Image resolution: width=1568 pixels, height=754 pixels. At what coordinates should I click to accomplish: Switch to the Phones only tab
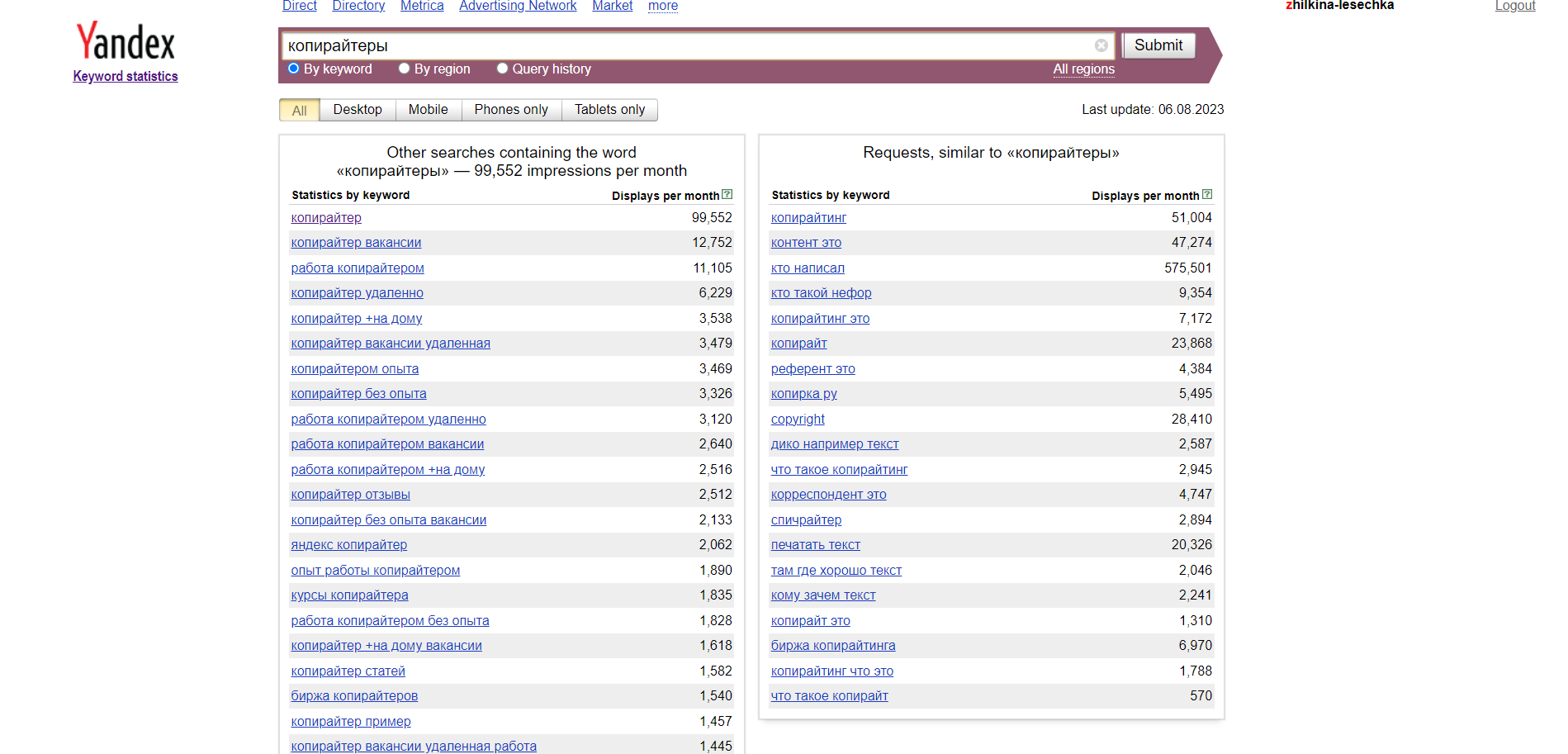coord(511,110)
